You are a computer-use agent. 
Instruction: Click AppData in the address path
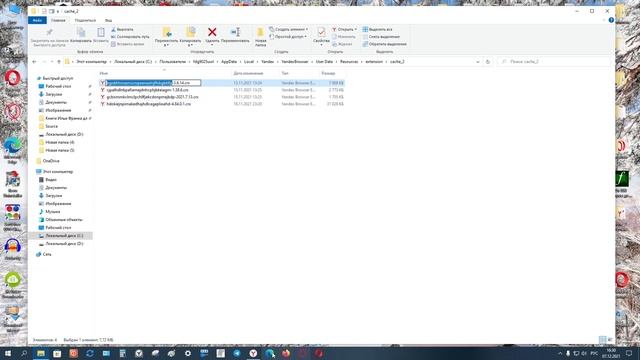point(229,62)
